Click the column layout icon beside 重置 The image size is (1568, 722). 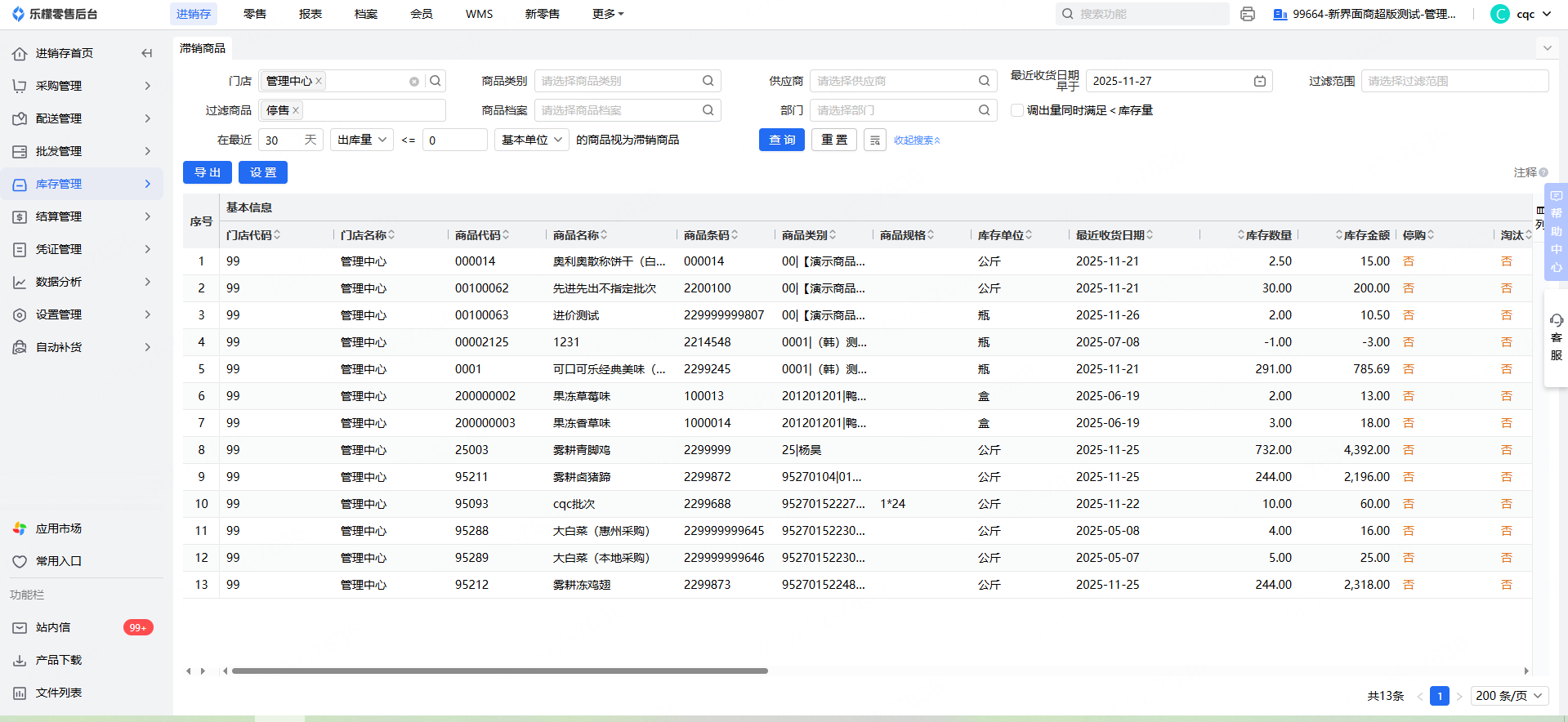point(874,140)
